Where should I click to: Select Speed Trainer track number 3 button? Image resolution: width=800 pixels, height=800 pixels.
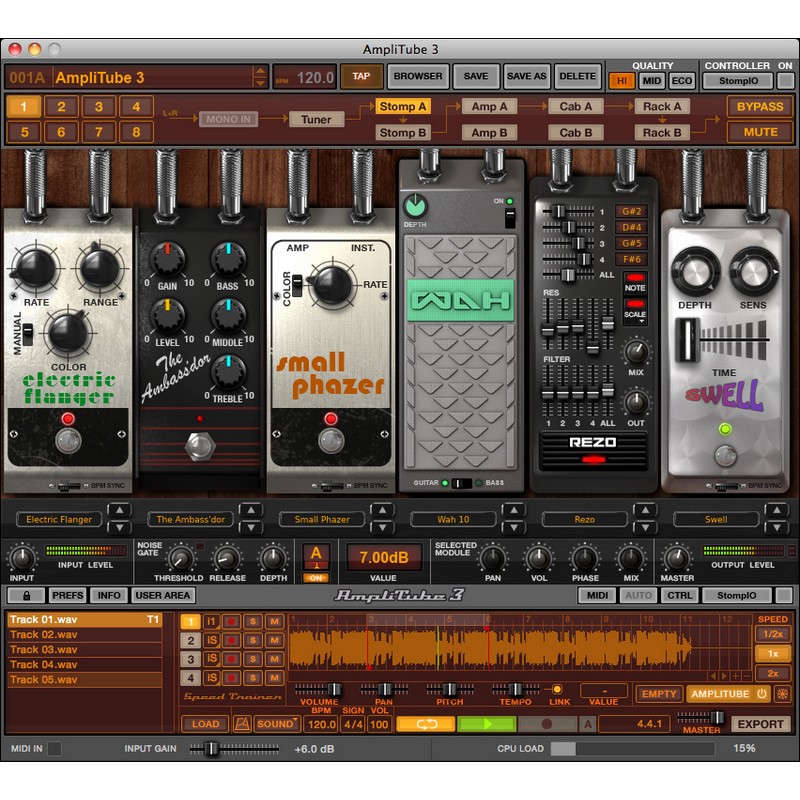tap(190, 659)
